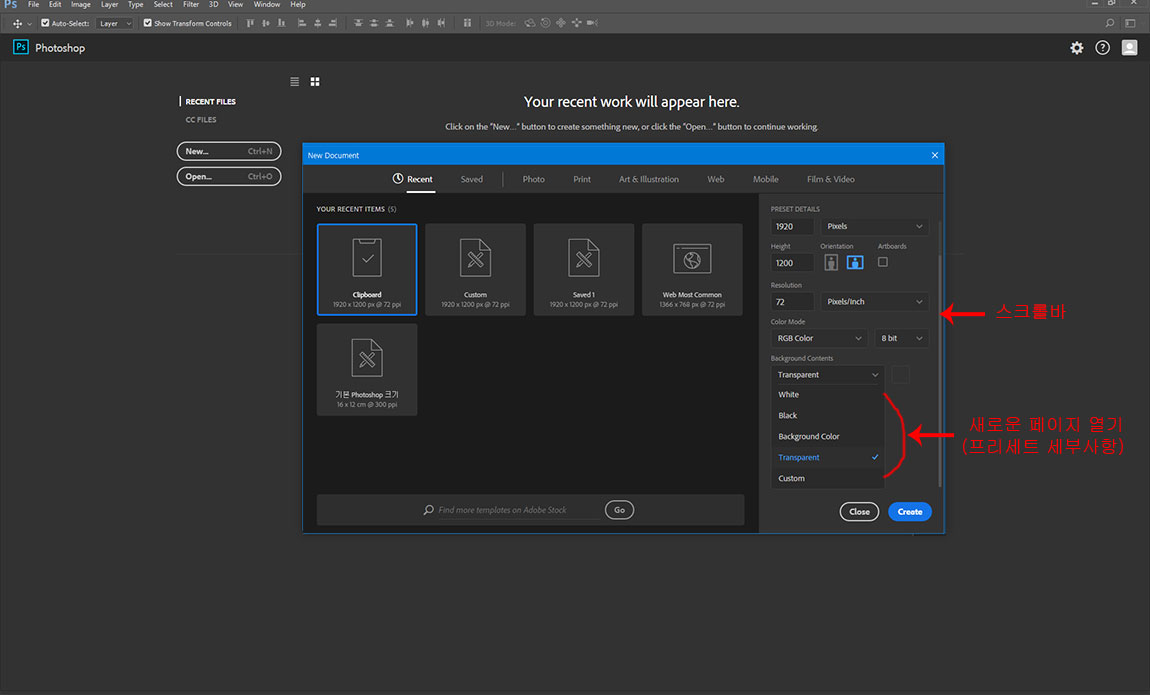Viewport: 1150px width, 695px height.
Task: Choose landscape orientation icon
Action: (x=855, y=262)
